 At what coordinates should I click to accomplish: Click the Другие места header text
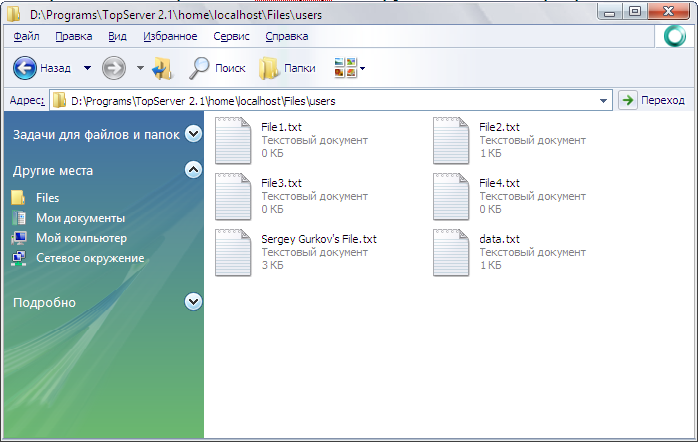point(53,170)
